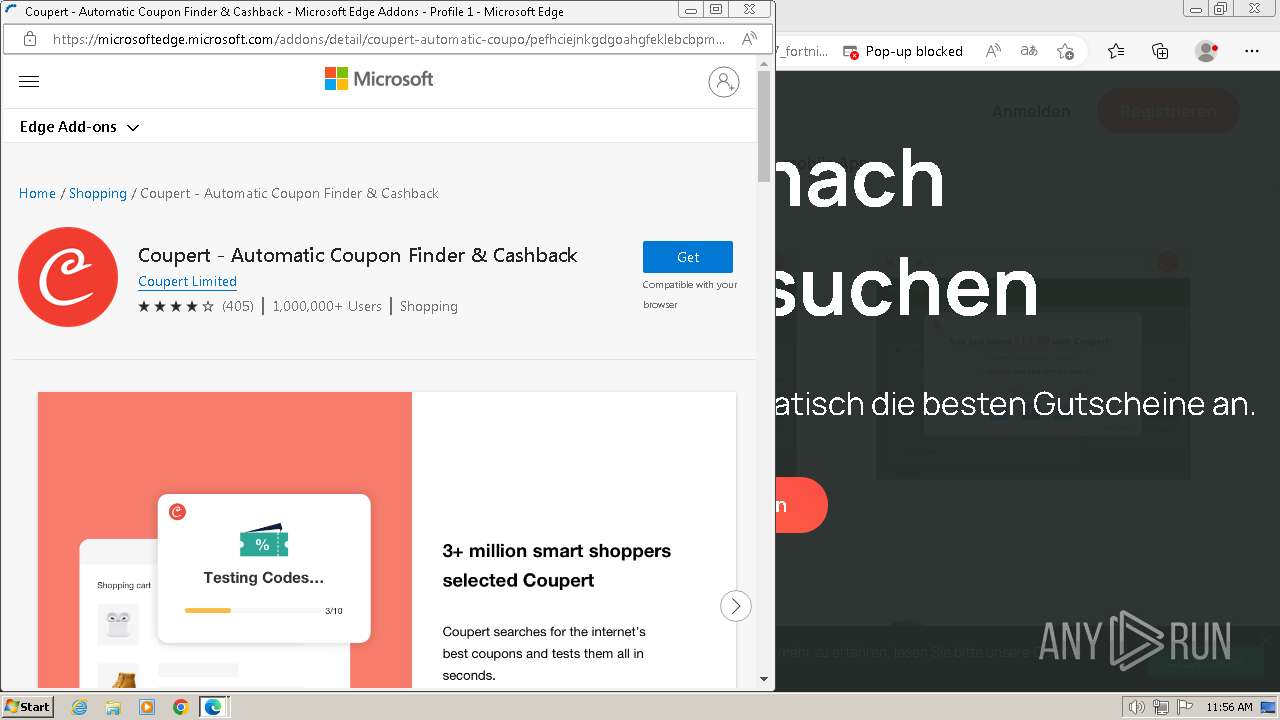This screenshot has width=1280, height=720.
Task: Click the Shopping category label beside users
Action: click(x=429, y=307)
